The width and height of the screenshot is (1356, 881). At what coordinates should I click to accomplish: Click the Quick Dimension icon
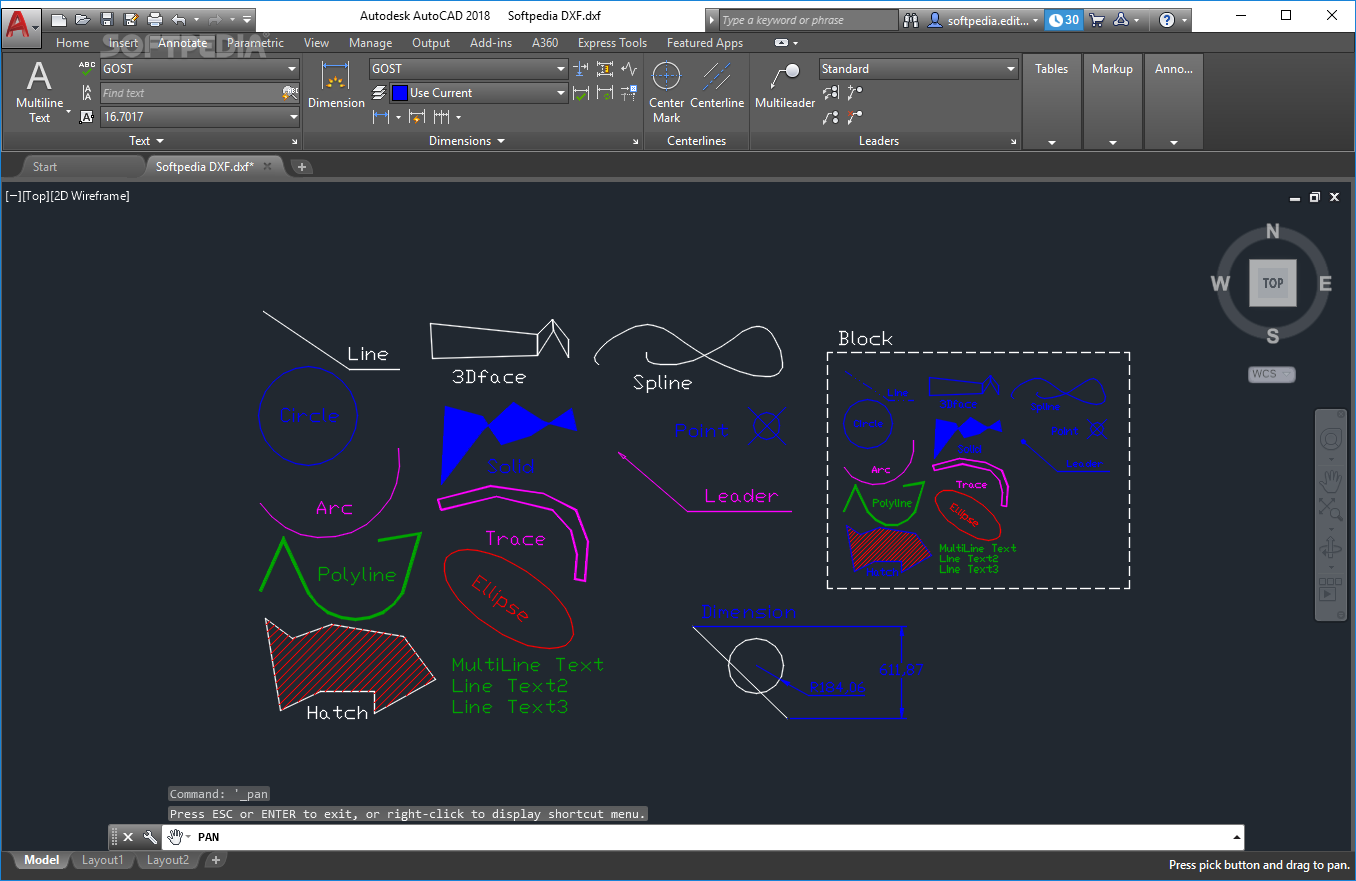[417, 117]
